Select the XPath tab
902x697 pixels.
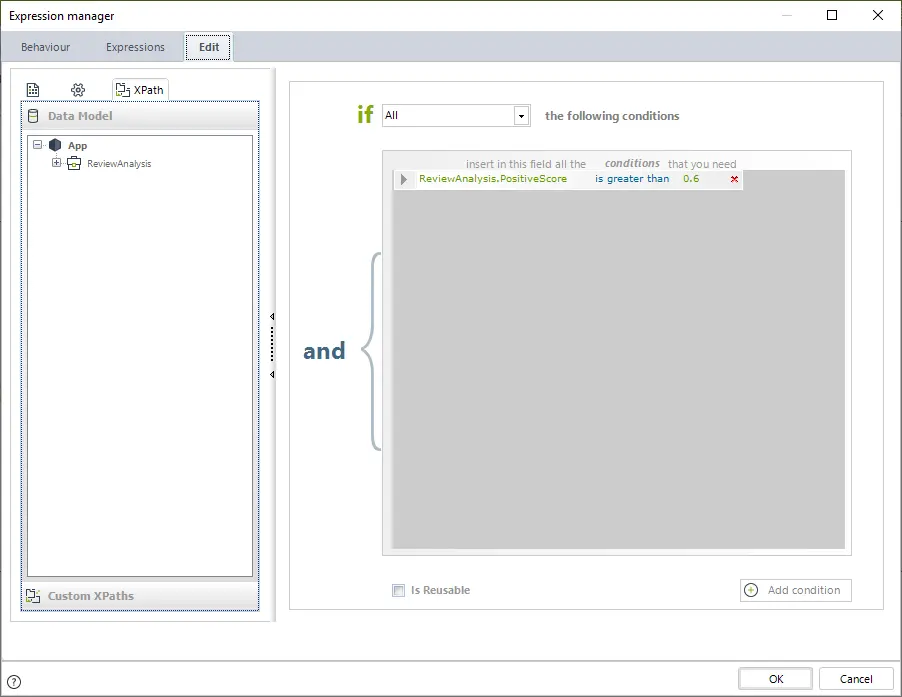140,90
